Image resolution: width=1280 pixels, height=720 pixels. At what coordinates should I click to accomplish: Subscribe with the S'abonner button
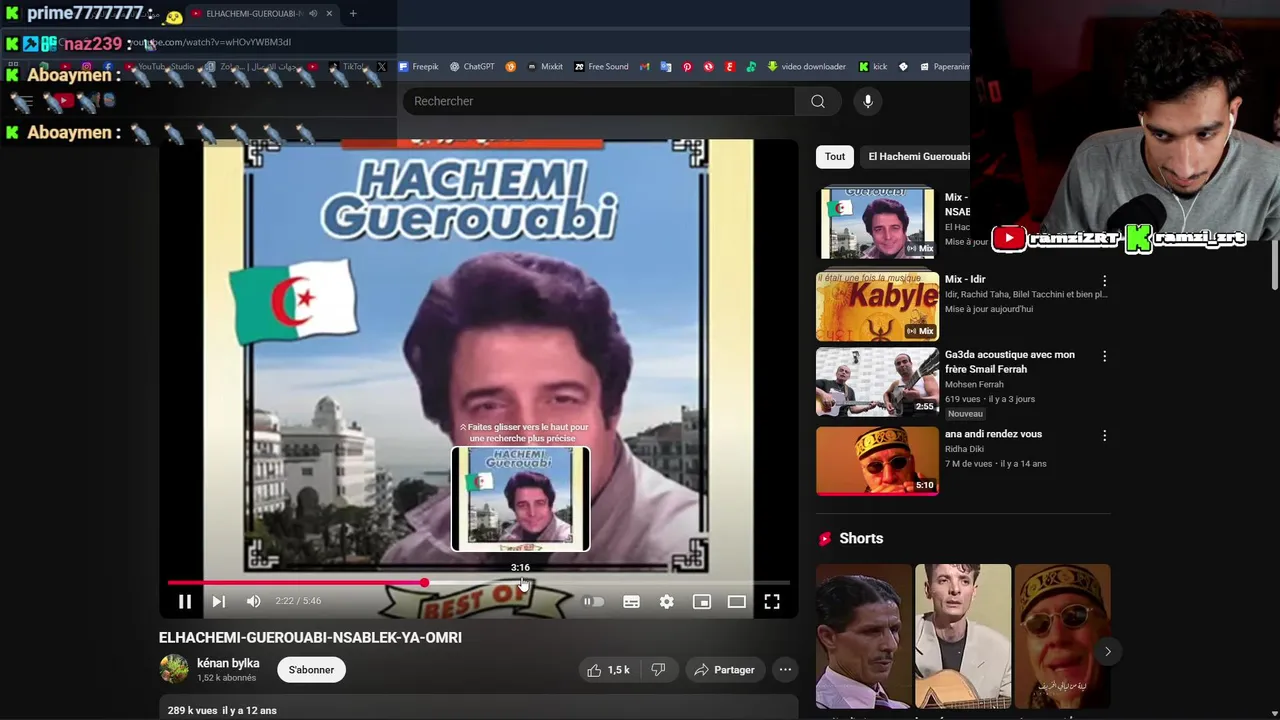[x=311, y=670]
